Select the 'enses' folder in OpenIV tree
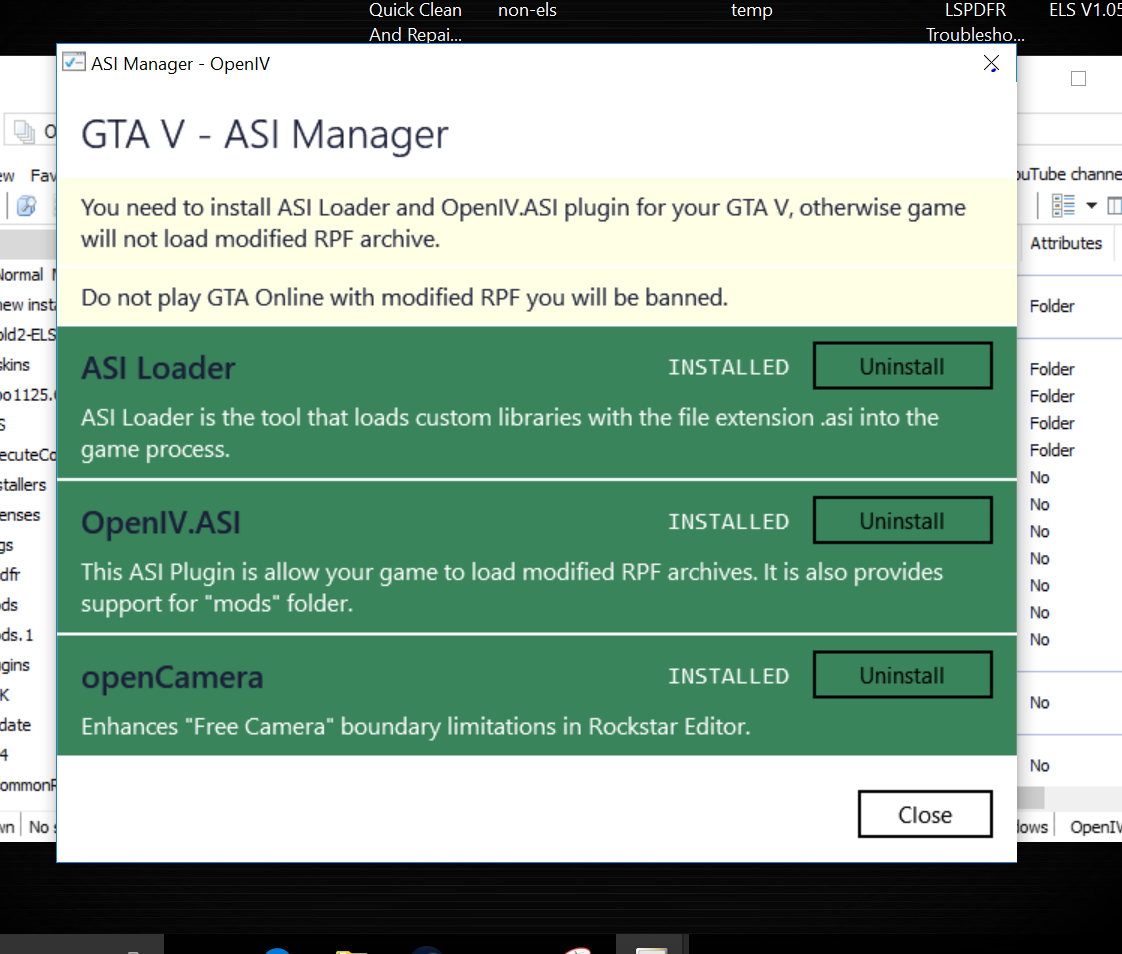Viewport: 1122px width, 954px height. 20,515
